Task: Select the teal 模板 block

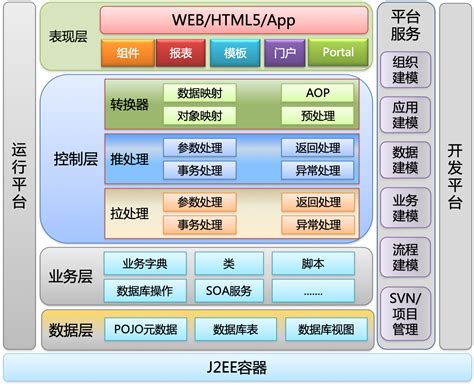Action: click(x=235, y=53)
